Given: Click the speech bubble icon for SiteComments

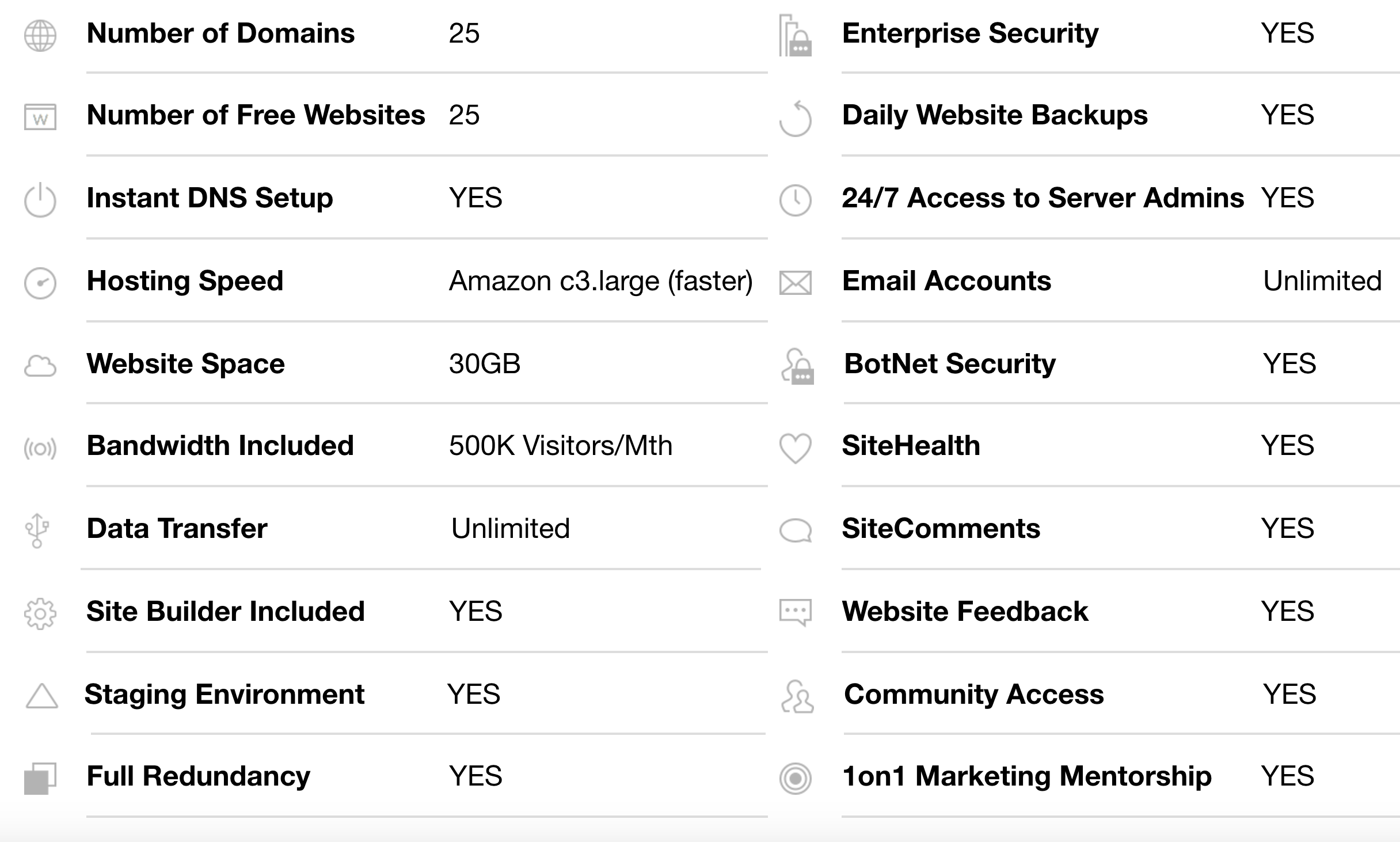Looking at the screenshot, I should 796,531.
